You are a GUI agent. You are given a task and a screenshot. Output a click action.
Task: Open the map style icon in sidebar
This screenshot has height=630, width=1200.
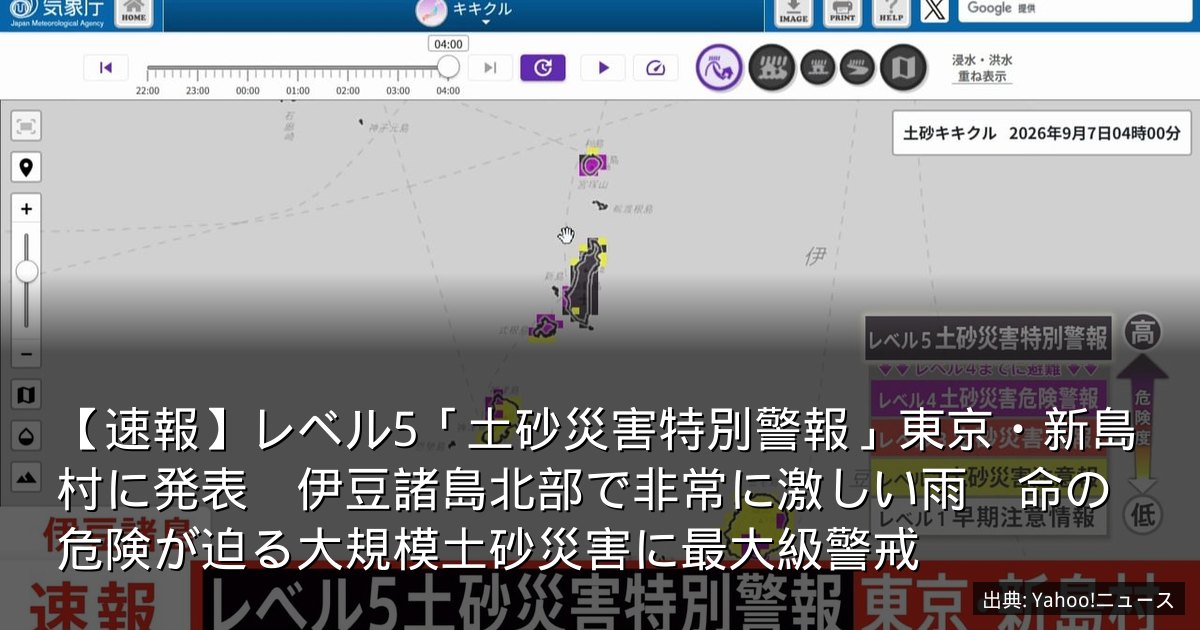tap(26, 395)
